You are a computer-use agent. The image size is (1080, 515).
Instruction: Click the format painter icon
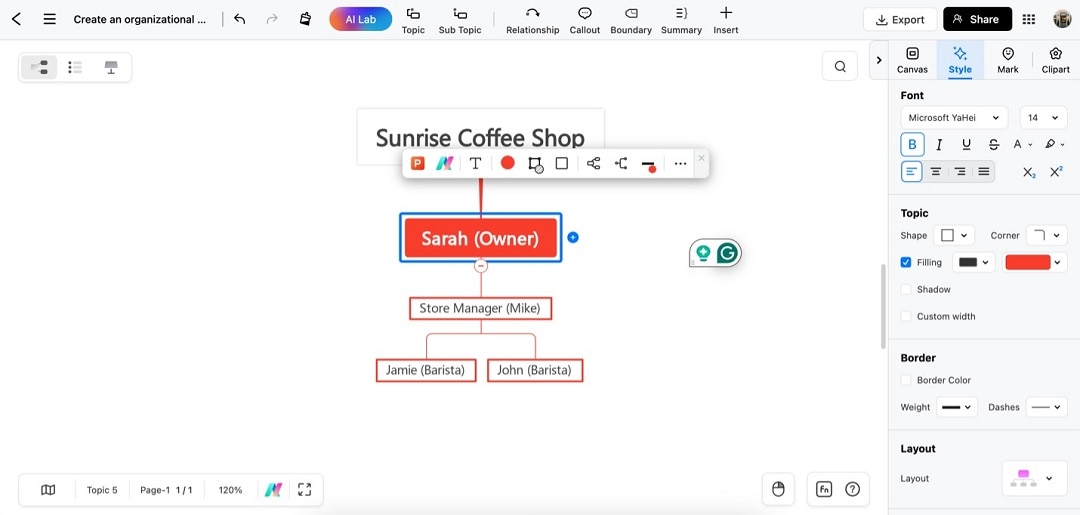[305, 19]
